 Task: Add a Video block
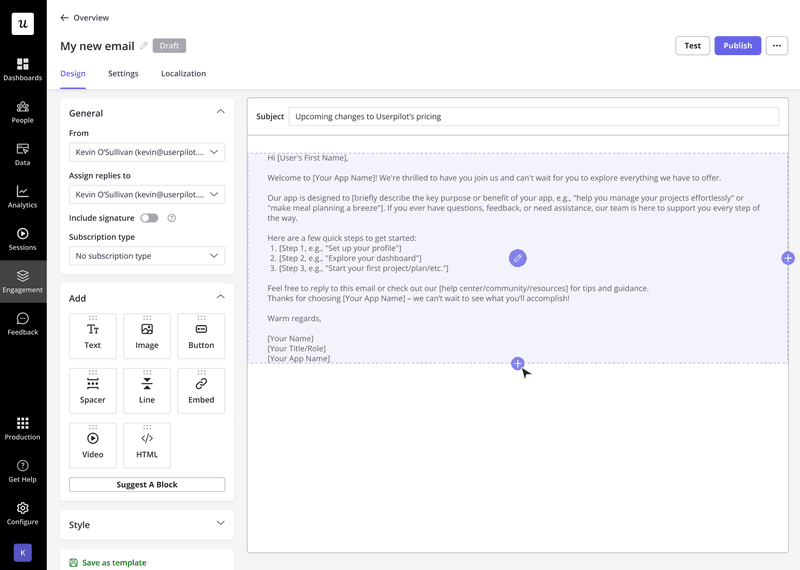click(93, 445)
